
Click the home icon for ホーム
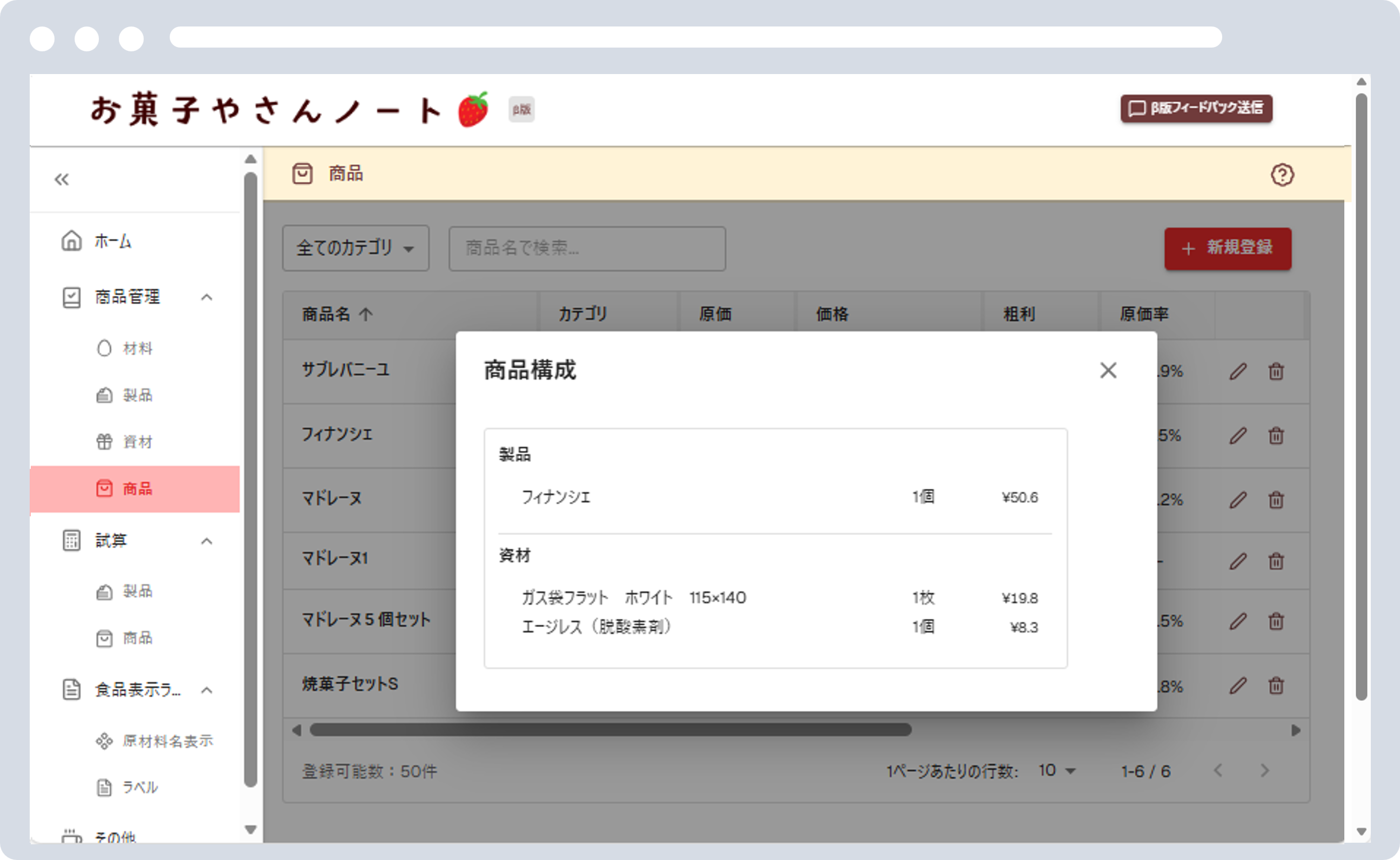72,241
